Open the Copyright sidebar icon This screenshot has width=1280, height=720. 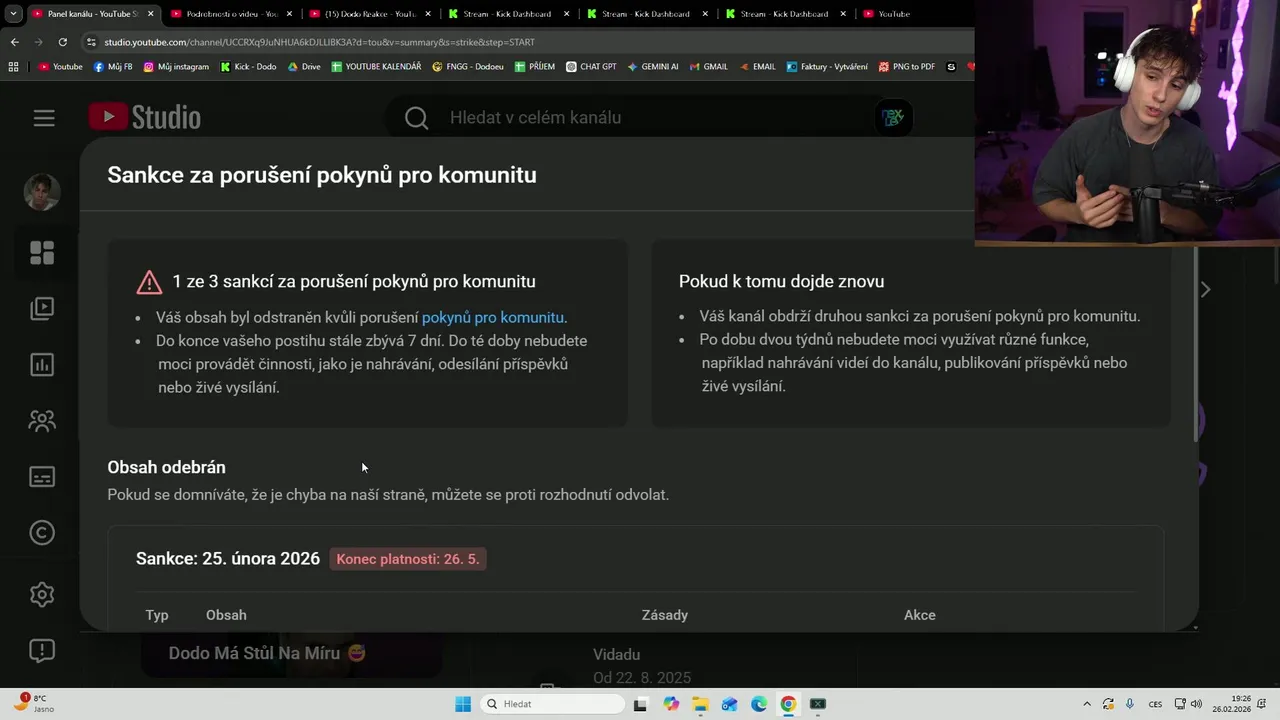[42, 533]
